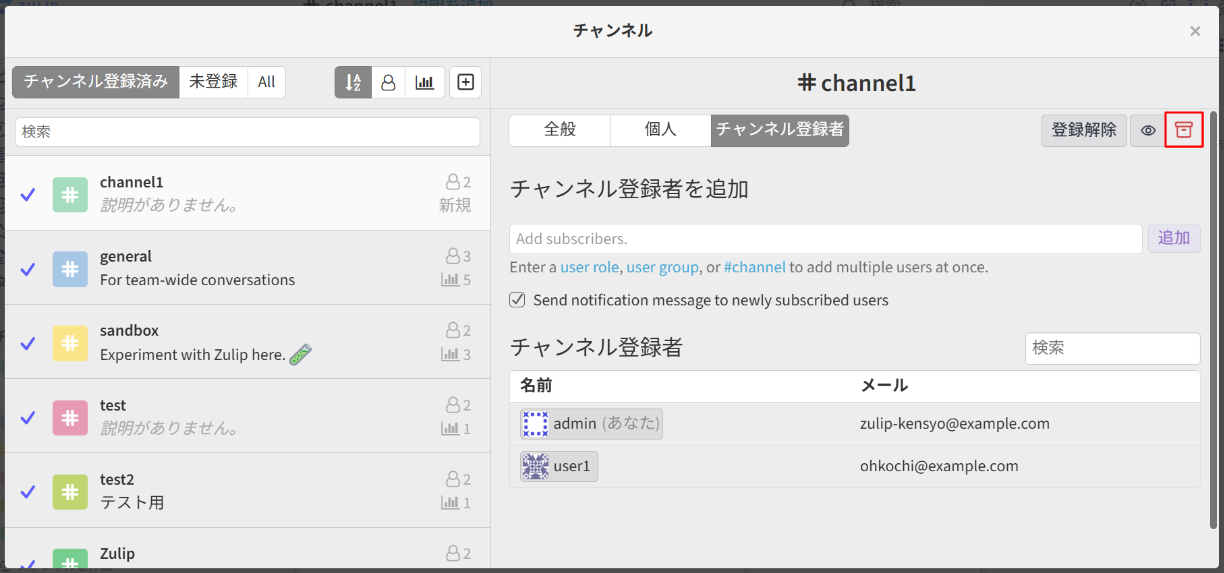Click the test tube emoji in sandbox description
This screenshot has width=1224, height=573.
tap(300, 354)
